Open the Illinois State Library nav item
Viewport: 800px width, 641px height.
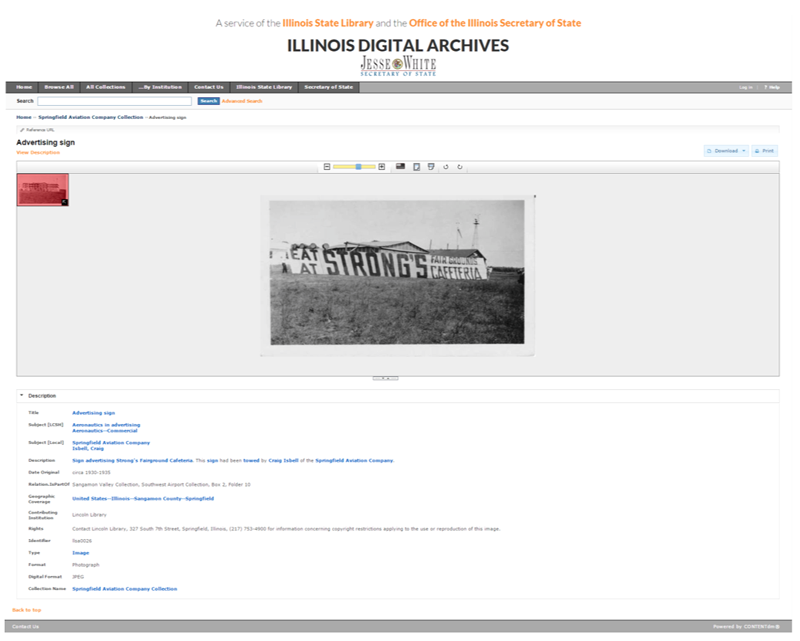(x=264, y=87)
